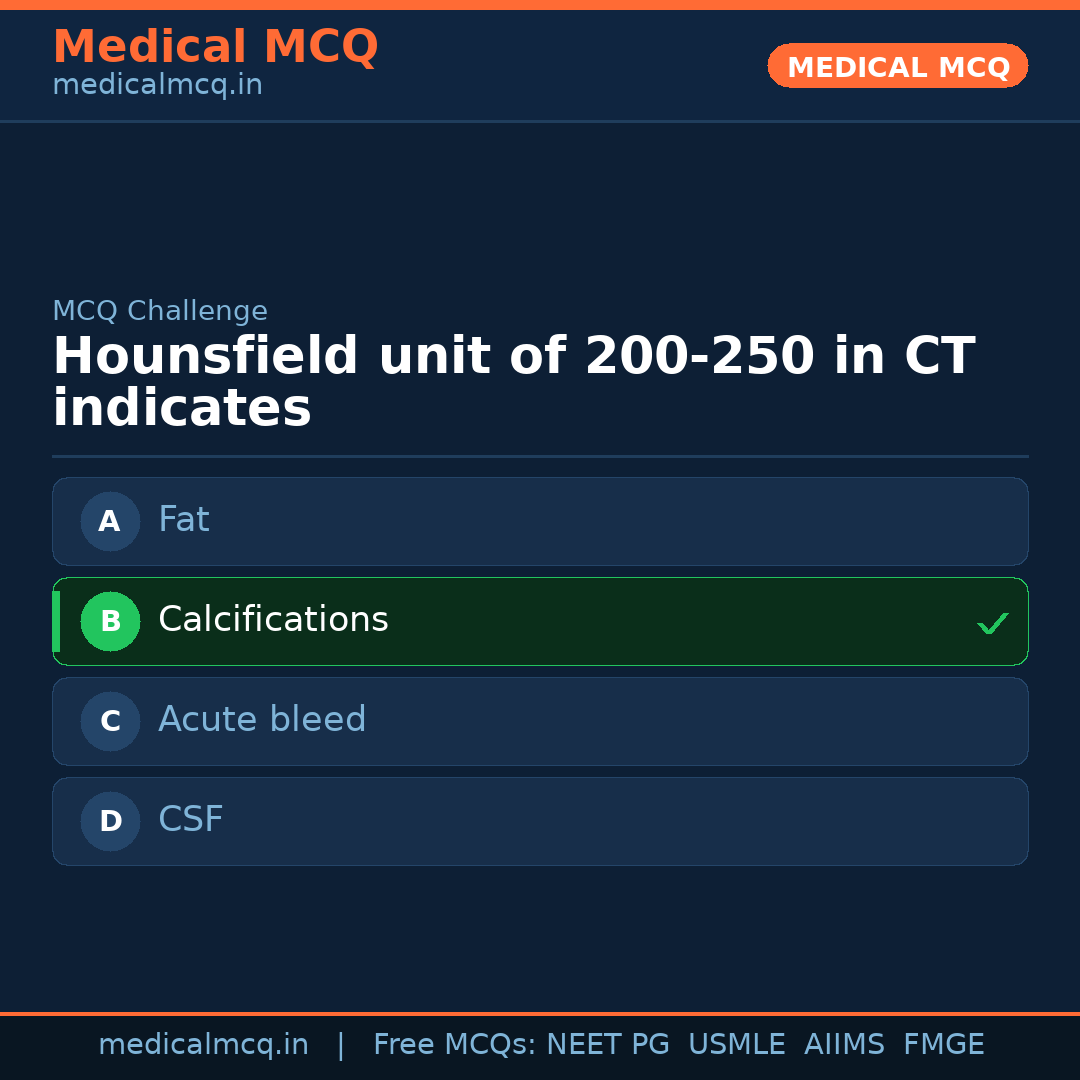Click the Hounsfield unit question heading
Screen dimensions: 1080x1080
coord(513,382)
